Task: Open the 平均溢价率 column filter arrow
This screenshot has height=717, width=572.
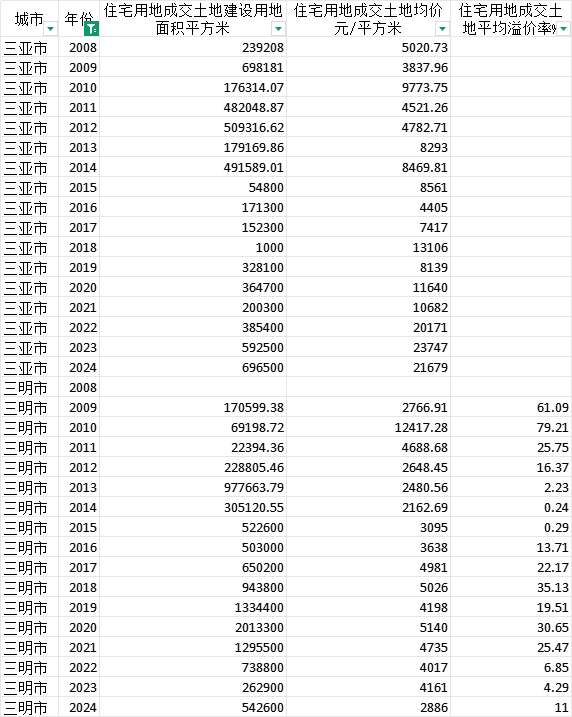Action: point(563,29)
